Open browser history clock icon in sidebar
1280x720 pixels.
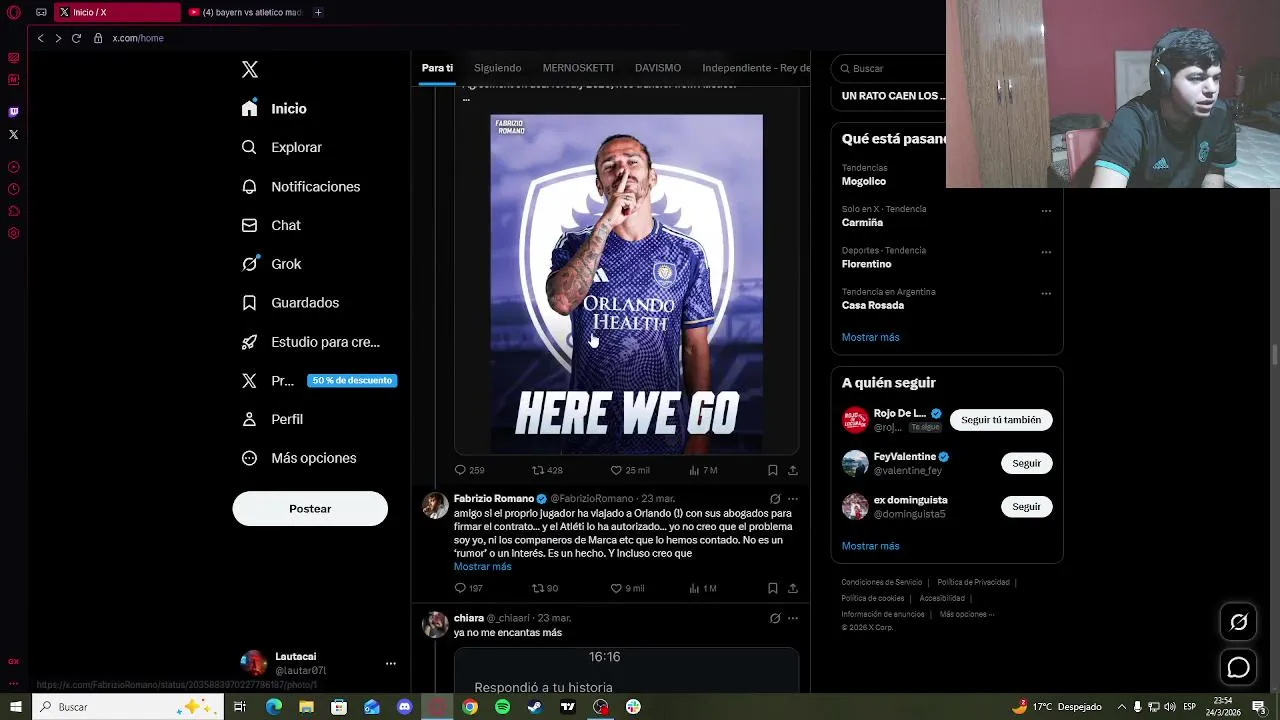(x=14, y=189)
